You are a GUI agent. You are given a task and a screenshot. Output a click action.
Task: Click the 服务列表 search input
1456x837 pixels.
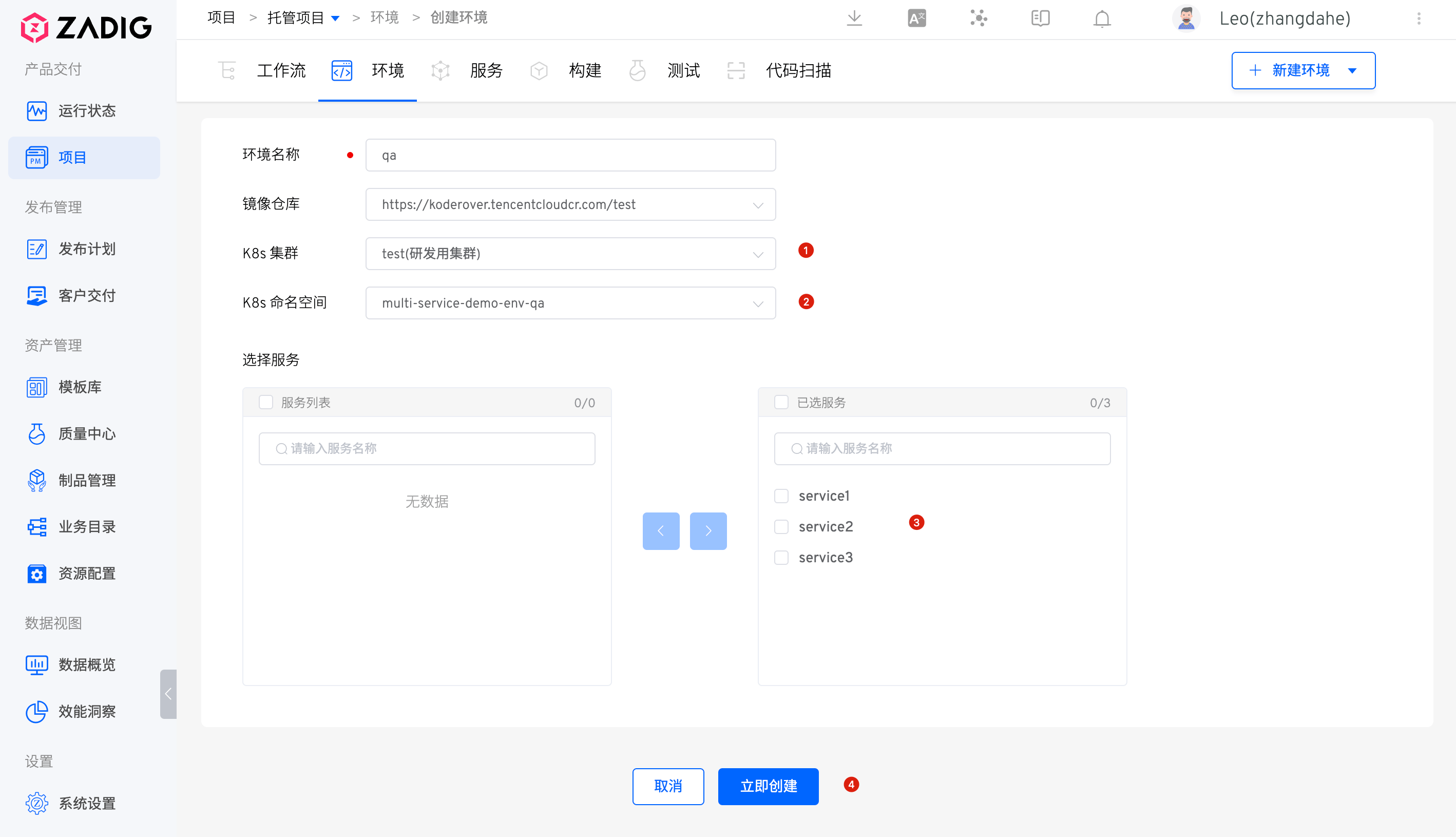(427, 448)
